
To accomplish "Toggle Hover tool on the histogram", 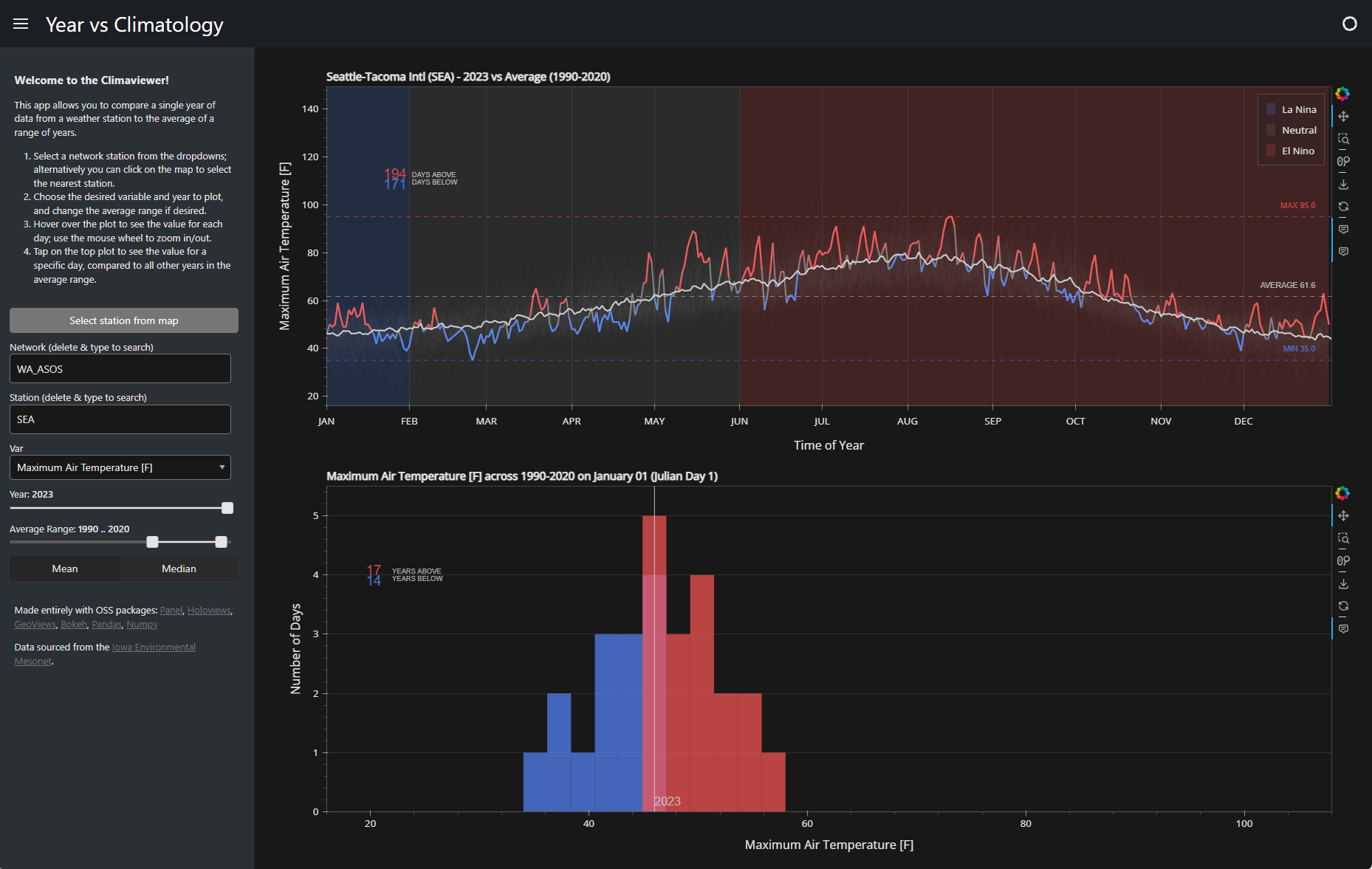I will [x=1343, y=629].
